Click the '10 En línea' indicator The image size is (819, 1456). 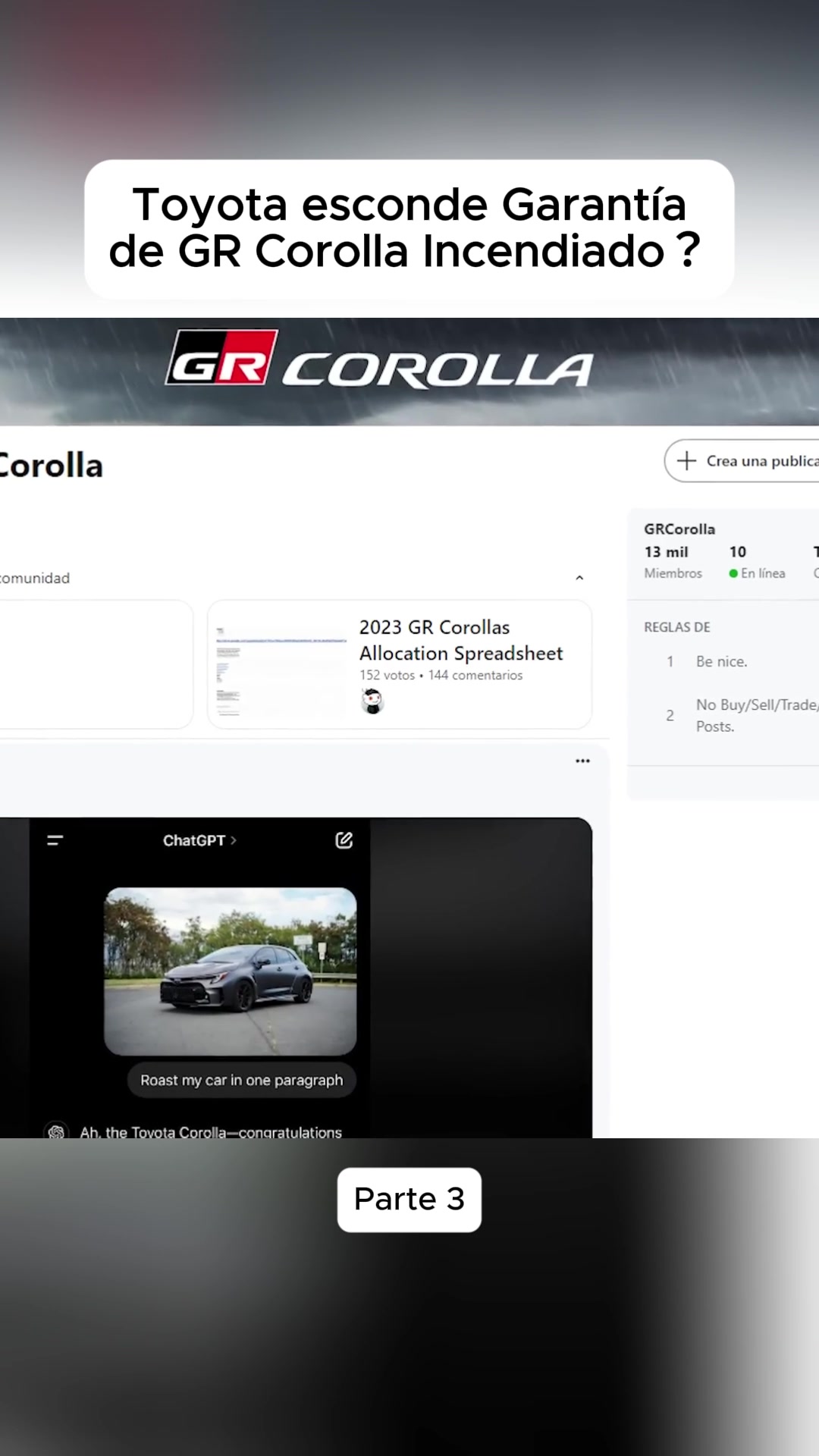click(x=757, y=562)
